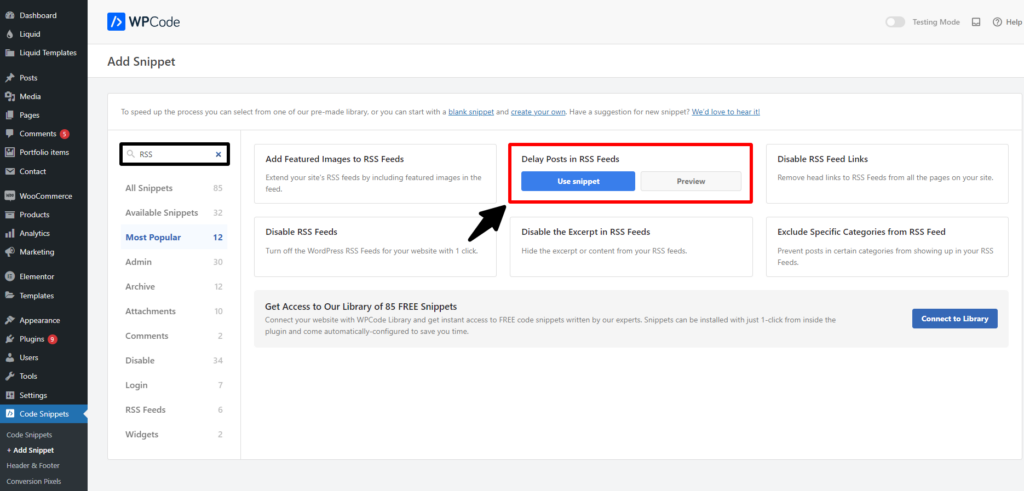Click the Posts pushpin icon
Image resolution: width=1024 pixels, height=491 pixels.
(10, 78)
